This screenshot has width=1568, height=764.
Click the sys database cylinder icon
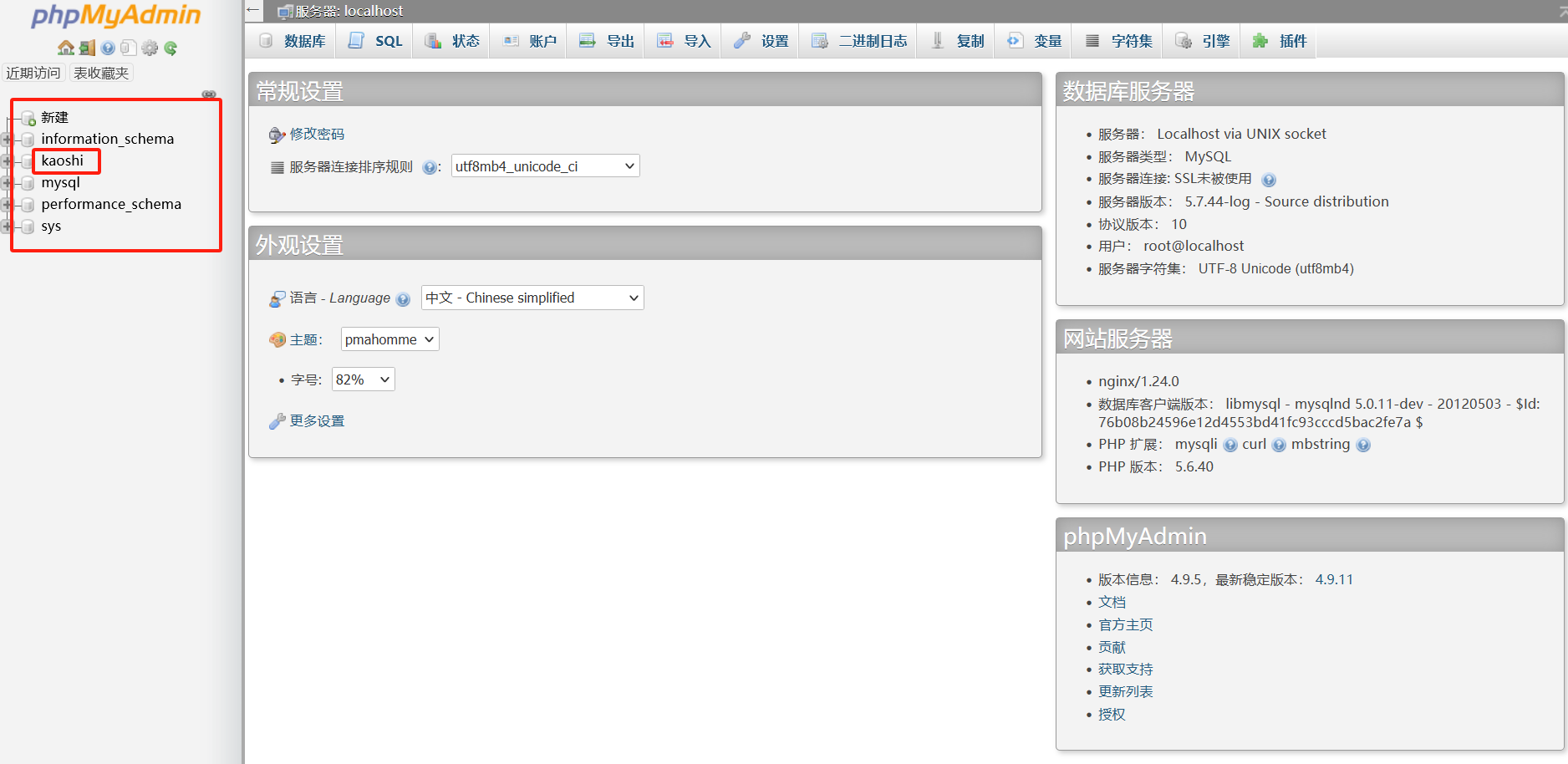[x=28, y=226]
